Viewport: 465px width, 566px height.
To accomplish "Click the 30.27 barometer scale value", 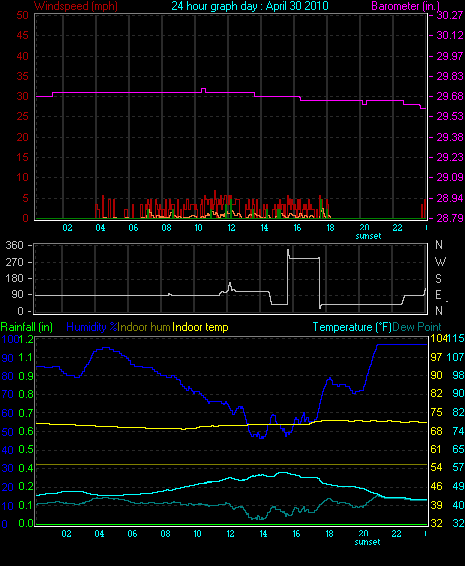I will pos(450,15).
